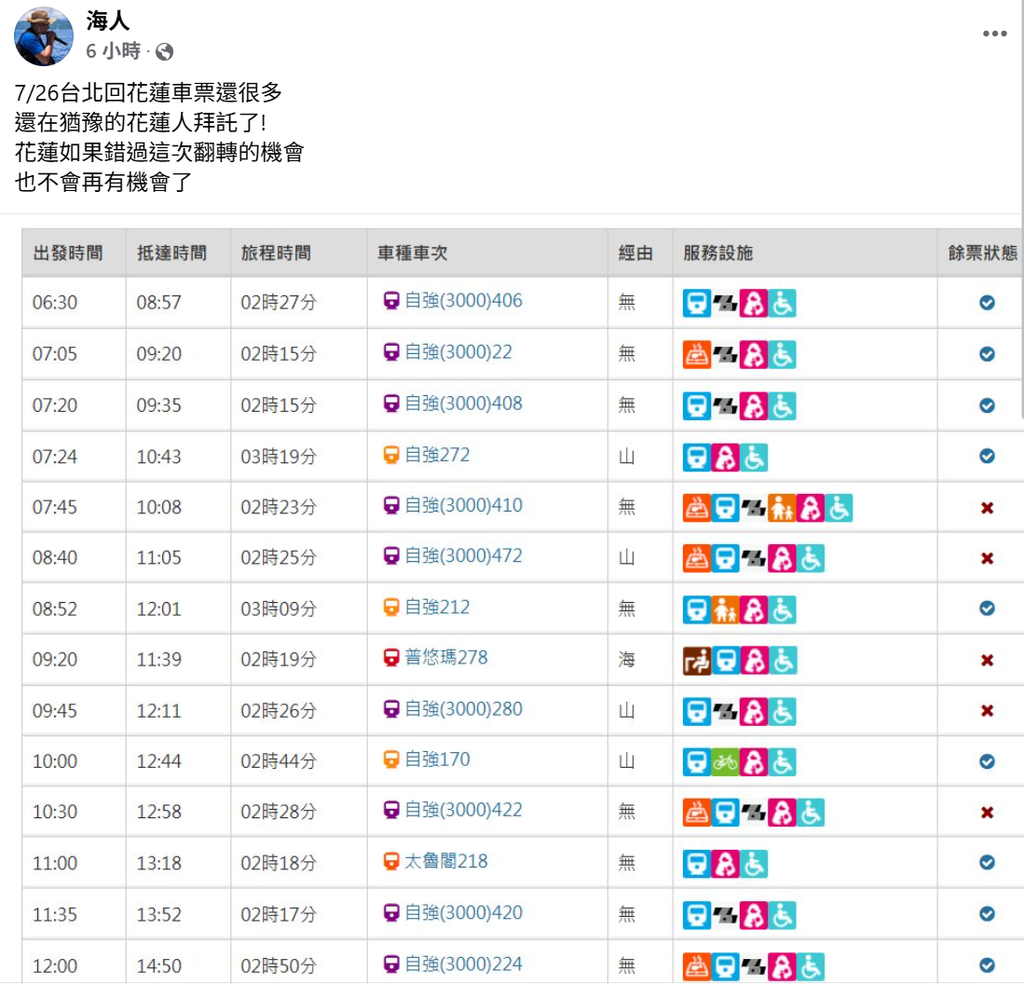Image resolution: width=1024 pixels, height=985 pixels.
Task: Open train 自強(3000)224 details
Action: point(464,964)
